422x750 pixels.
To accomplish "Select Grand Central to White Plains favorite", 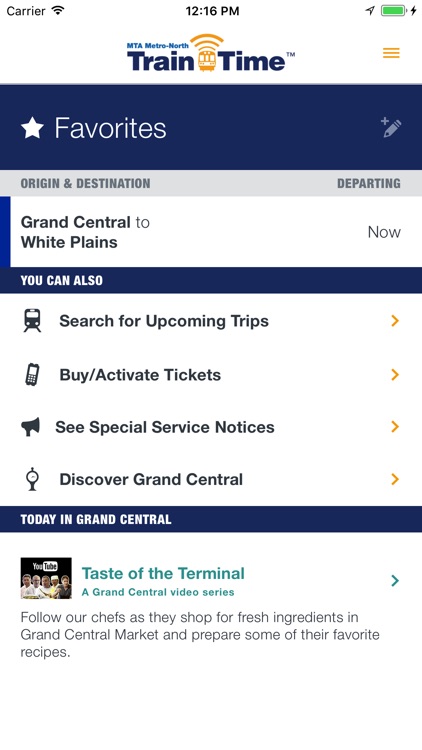I will (211, 232).
